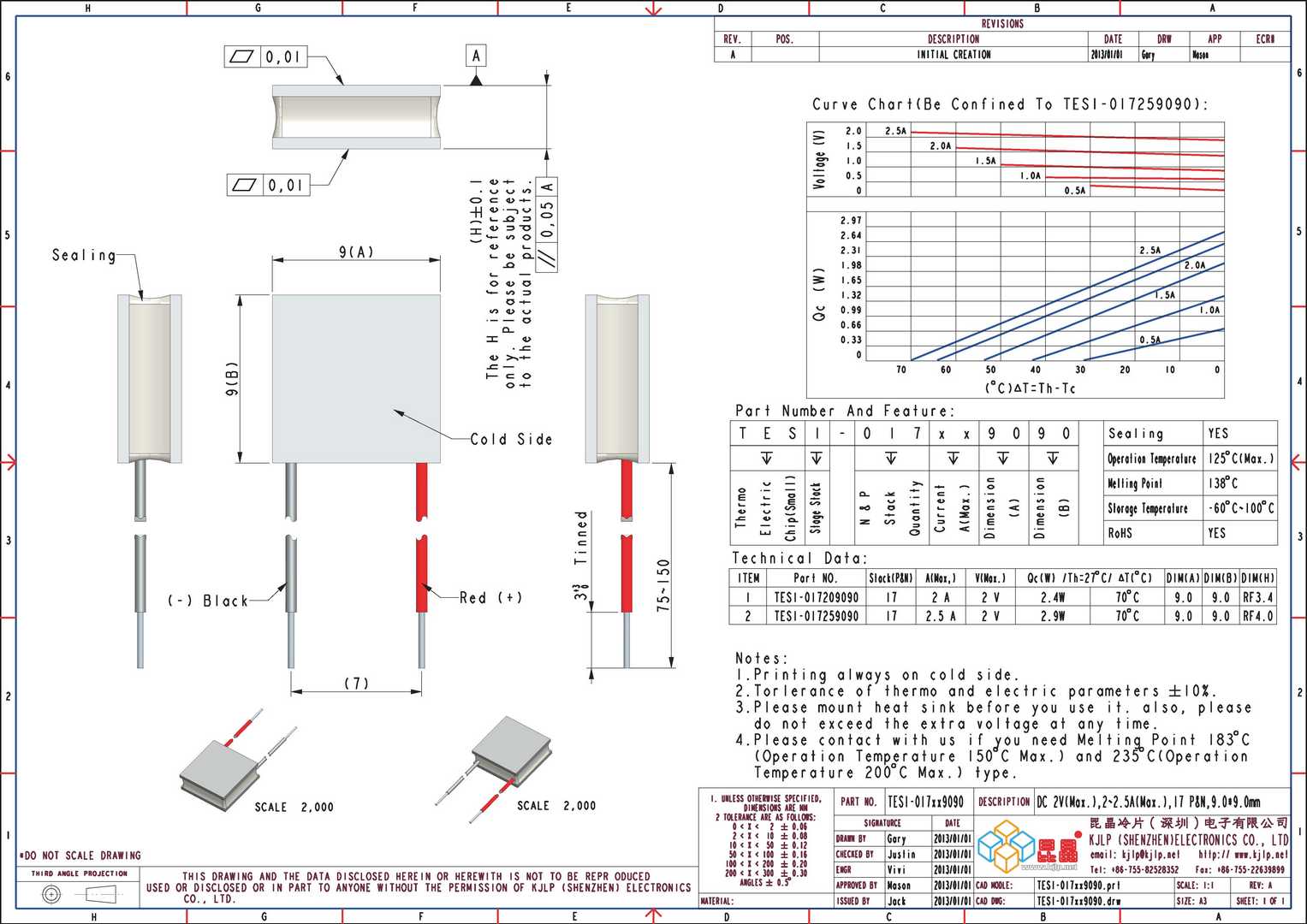Click 'Jack' in the ISSUED BY row
This screenshot has width=1307, height=924.
pyautogui.click(x=896, y=901)
